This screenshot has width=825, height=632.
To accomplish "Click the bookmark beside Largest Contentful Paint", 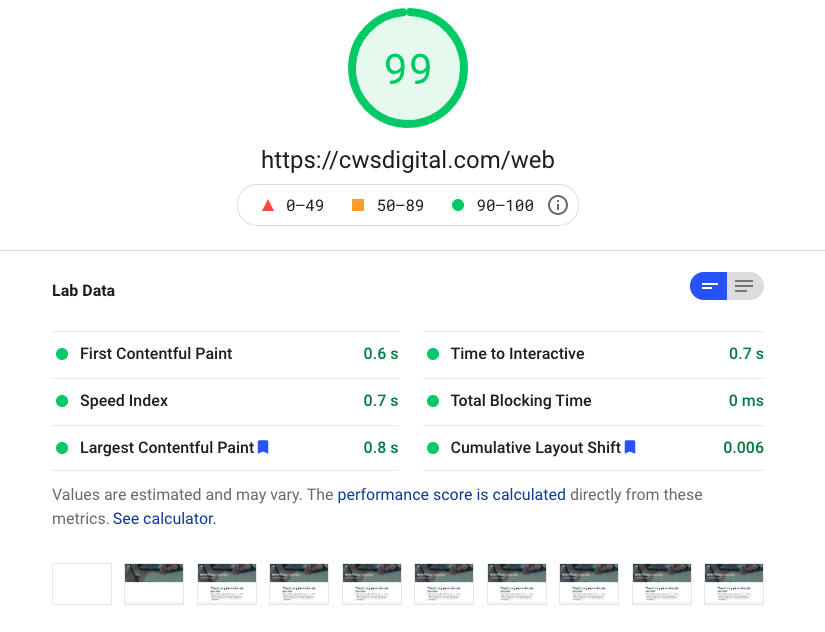I will [262, 447].
